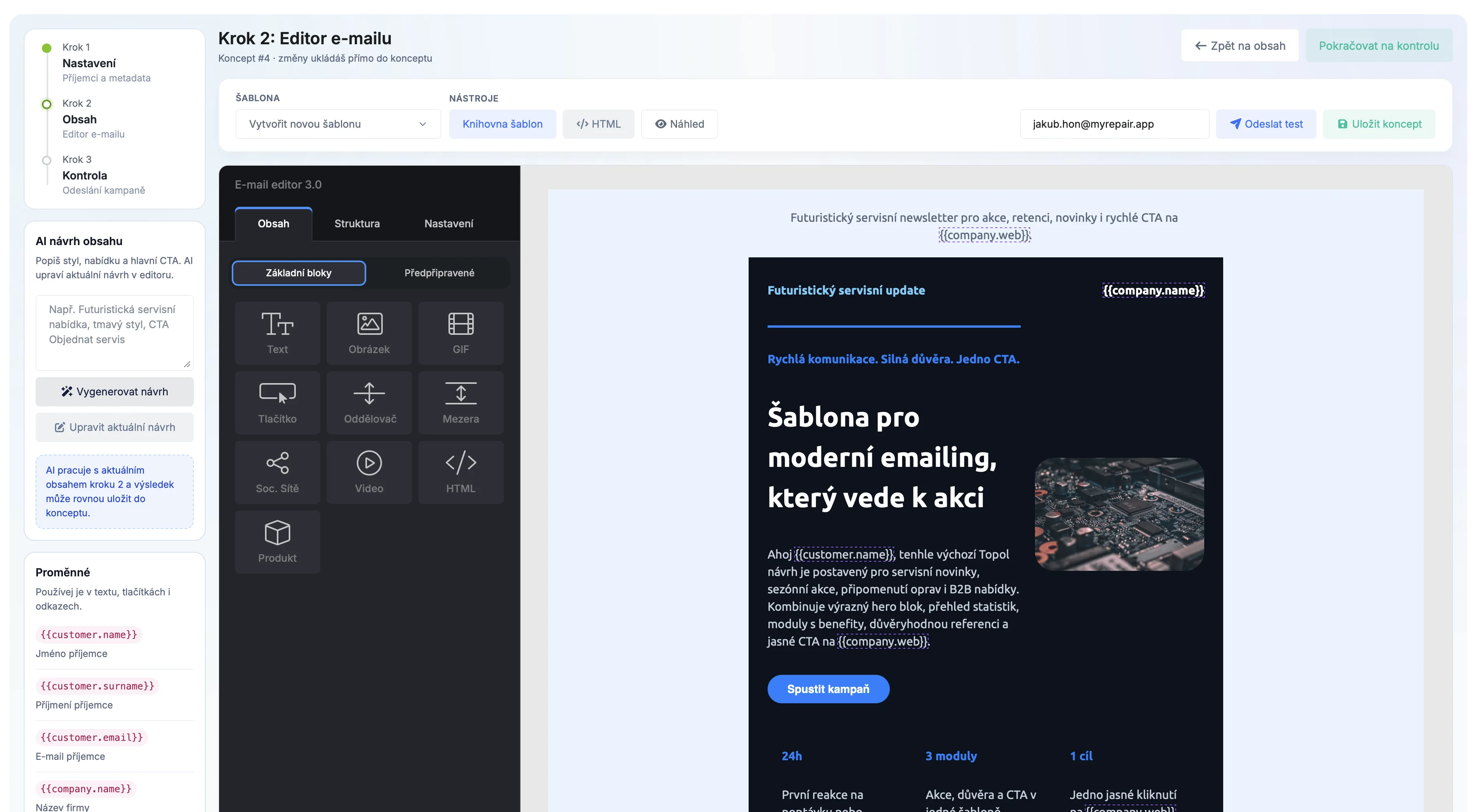Image resolution: width=1483 pixels, height=812 pixels.
Task: Insert a Mezera spacer block
Action: pyautogui.click(x=461, y=402)
